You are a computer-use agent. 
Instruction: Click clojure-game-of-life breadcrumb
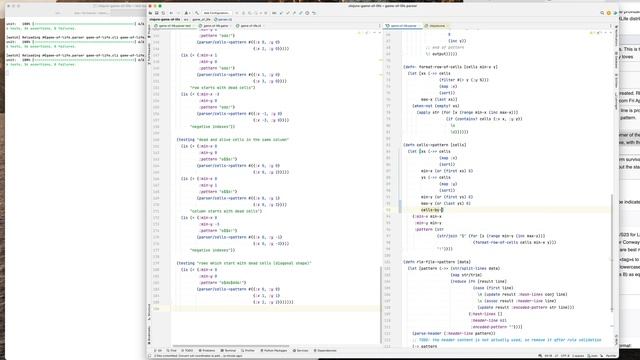(164, 19)
